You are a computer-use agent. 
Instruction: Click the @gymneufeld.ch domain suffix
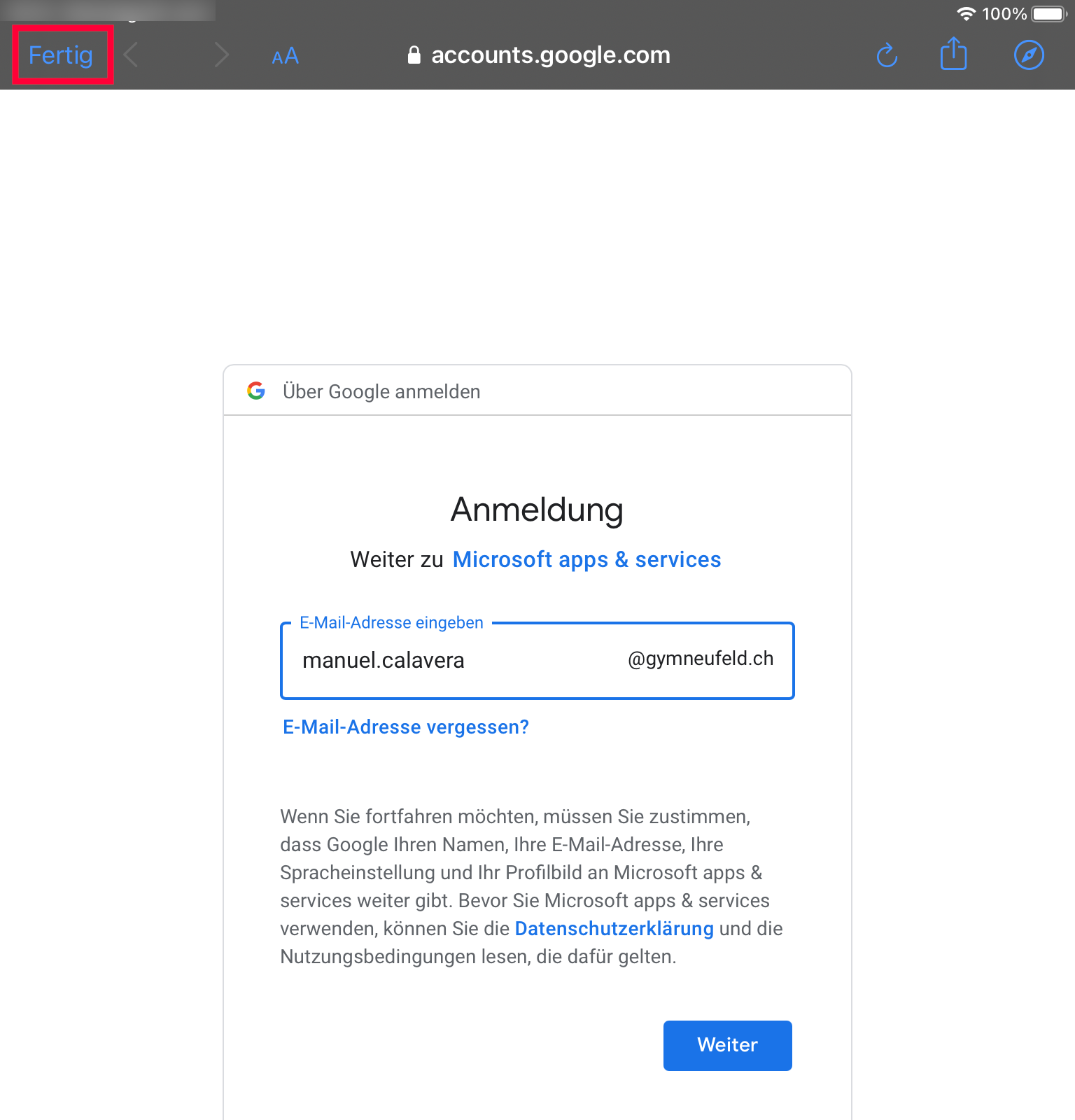[x=701, y=659]
